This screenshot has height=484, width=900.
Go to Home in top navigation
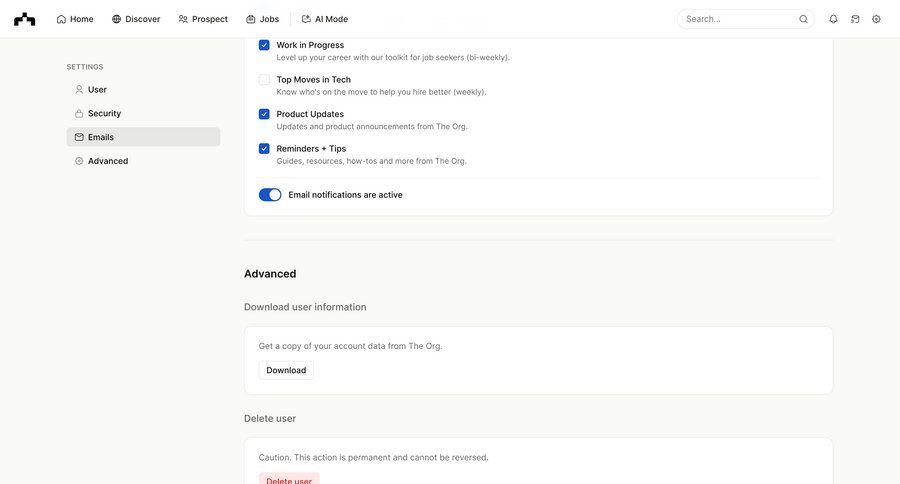coord(75,19)
